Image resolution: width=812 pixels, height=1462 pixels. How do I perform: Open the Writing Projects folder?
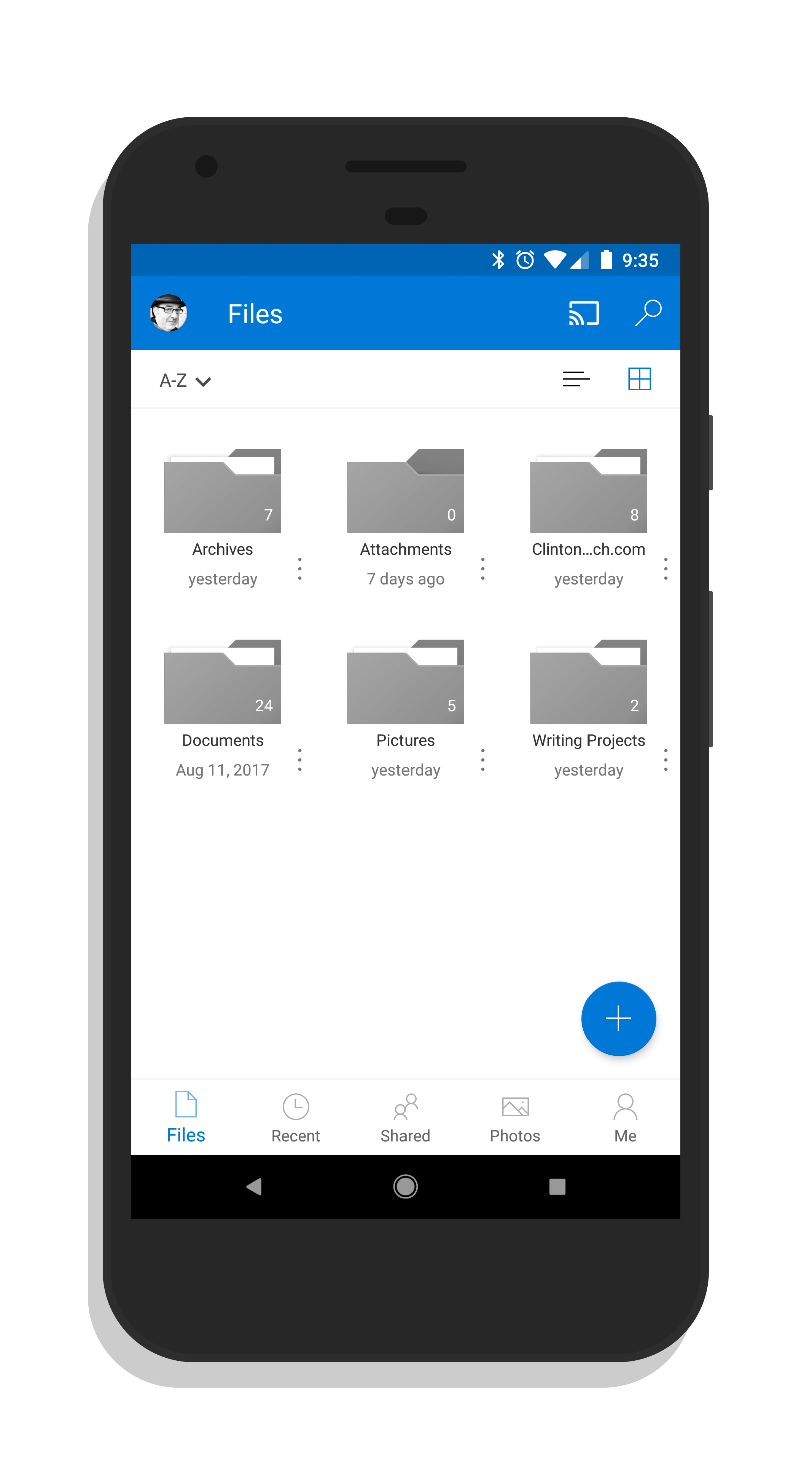588,681
